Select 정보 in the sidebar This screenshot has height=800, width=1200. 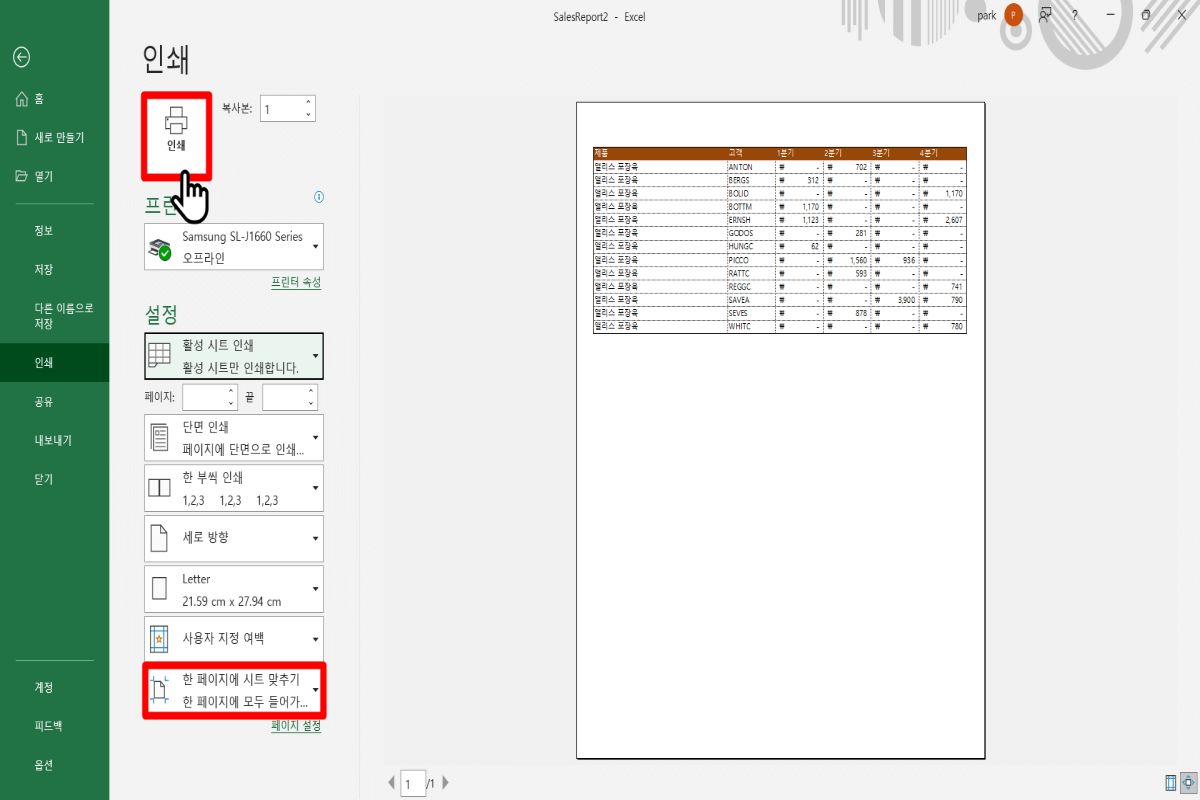(55, 231)
